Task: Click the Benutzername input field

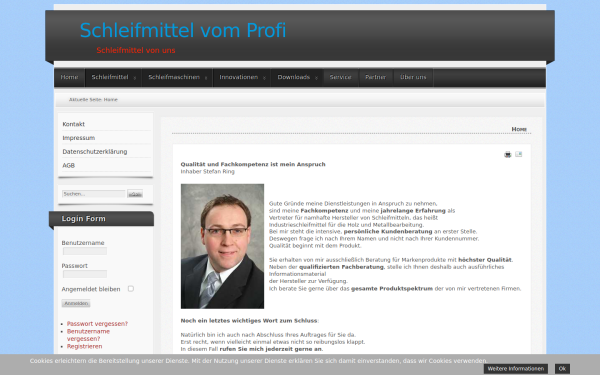Action: click(85, 251)
